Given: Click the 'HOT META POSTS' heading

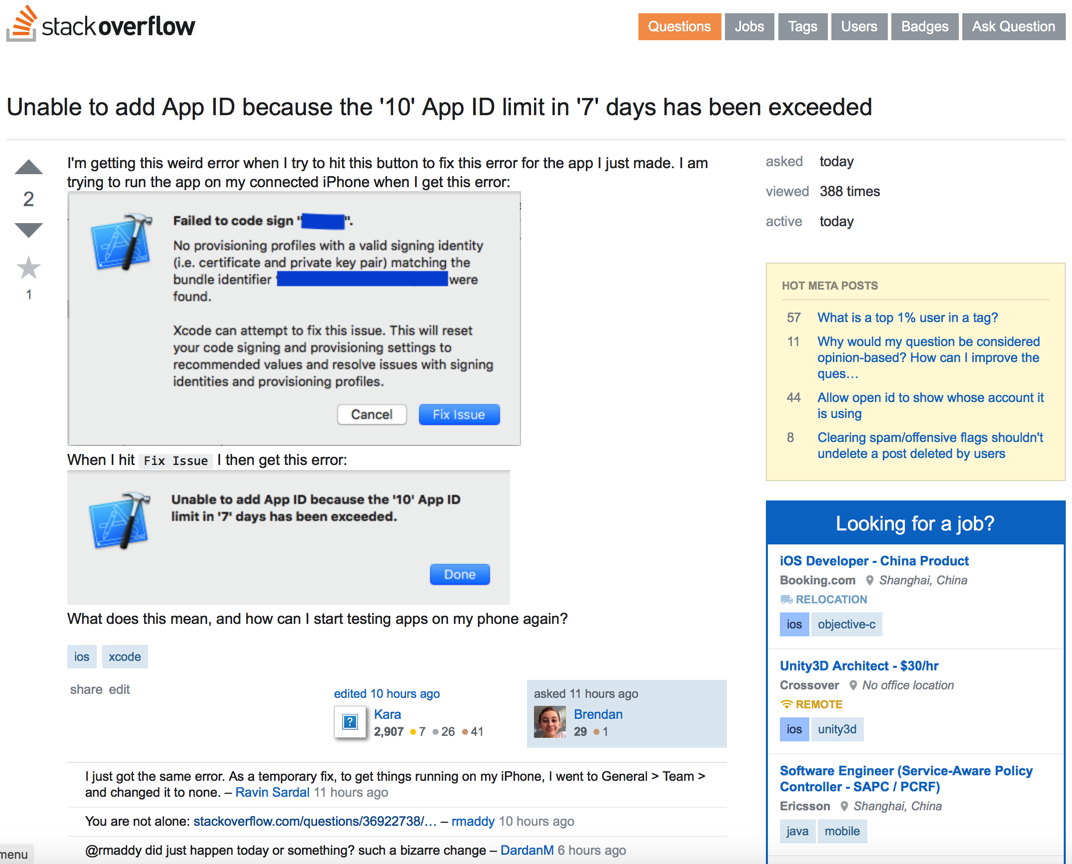Looking at the screenshot, I should 829,286.
